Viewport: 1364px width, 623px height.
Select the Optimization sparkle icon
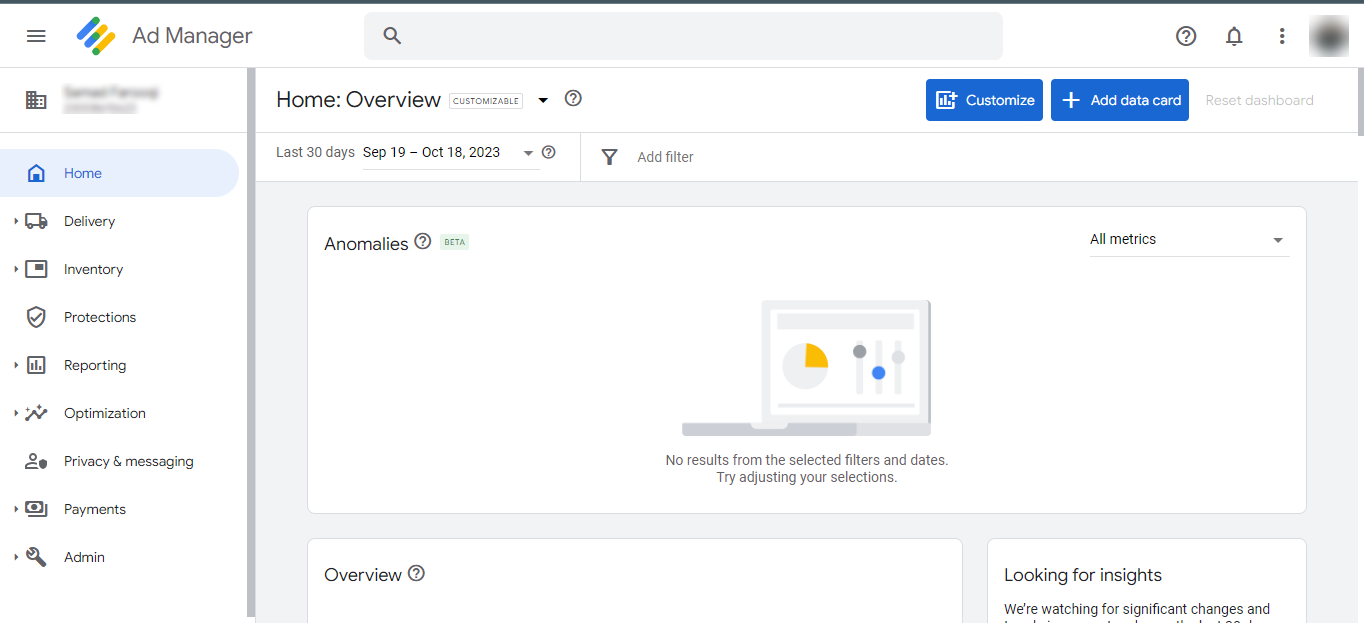(x=37, y=413)
